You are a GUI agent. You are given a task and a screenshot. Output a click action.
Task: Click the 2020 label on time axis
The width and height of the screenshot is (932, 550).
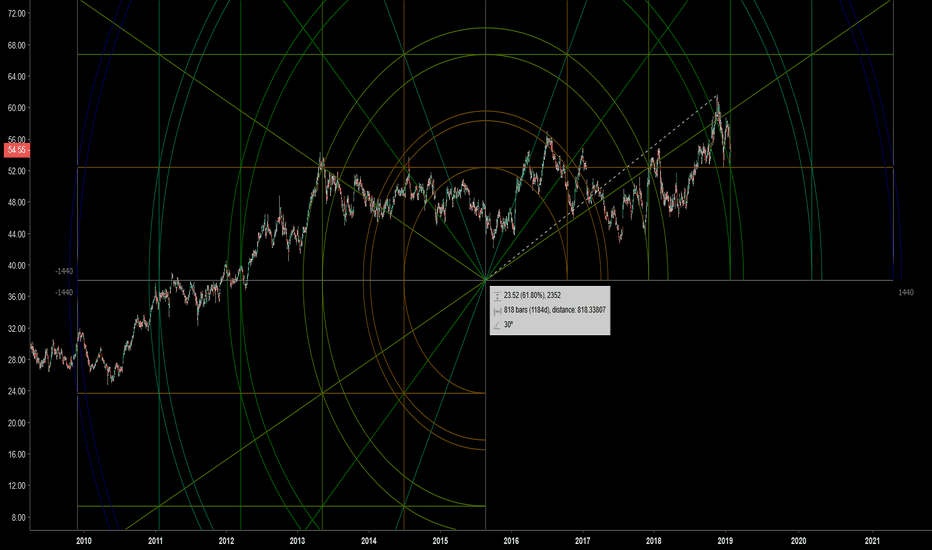point(798,541)
